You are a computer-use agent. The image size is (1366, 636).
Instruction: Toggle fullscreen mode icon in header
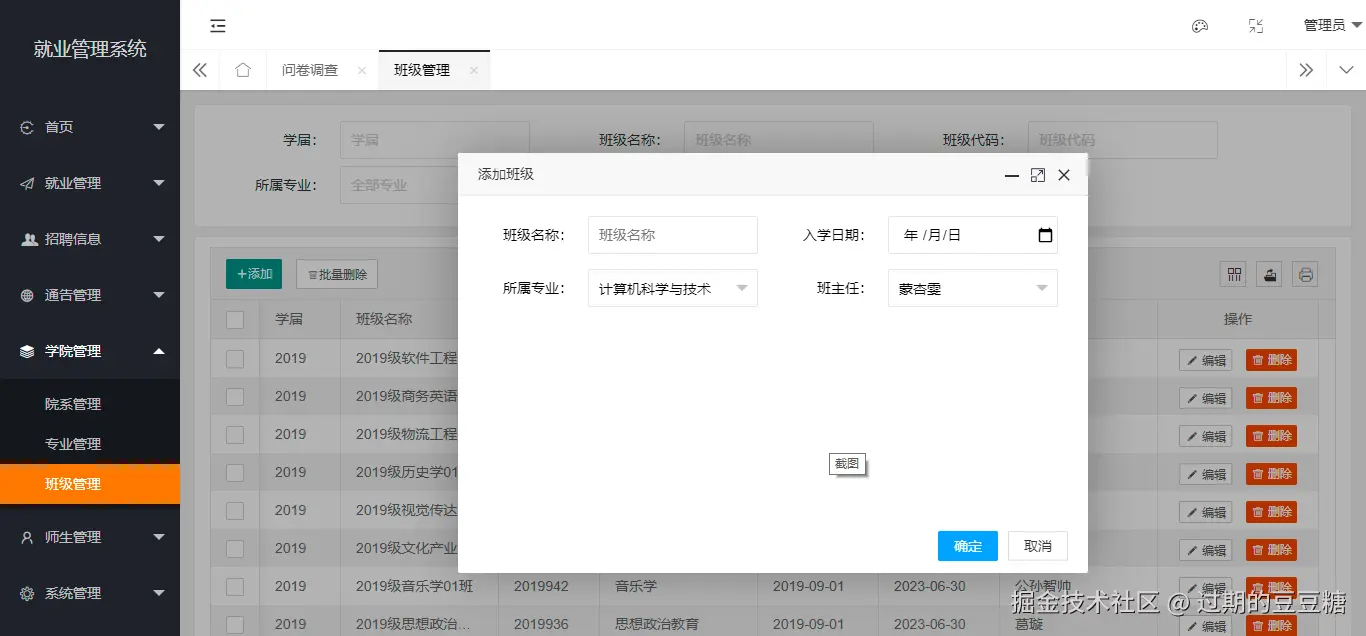point(1256,26)
